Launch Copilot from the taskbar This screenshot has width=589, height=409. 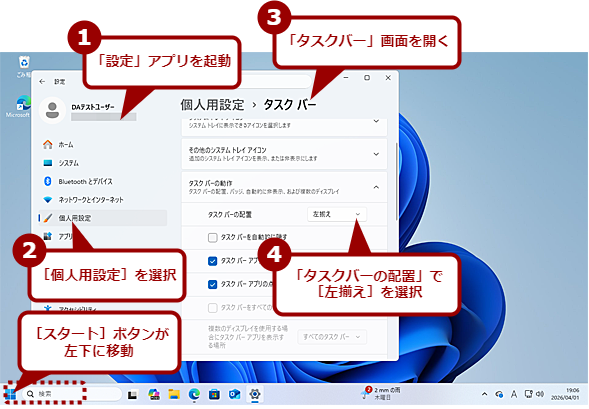pyautogui.click(x=154, y=394)
